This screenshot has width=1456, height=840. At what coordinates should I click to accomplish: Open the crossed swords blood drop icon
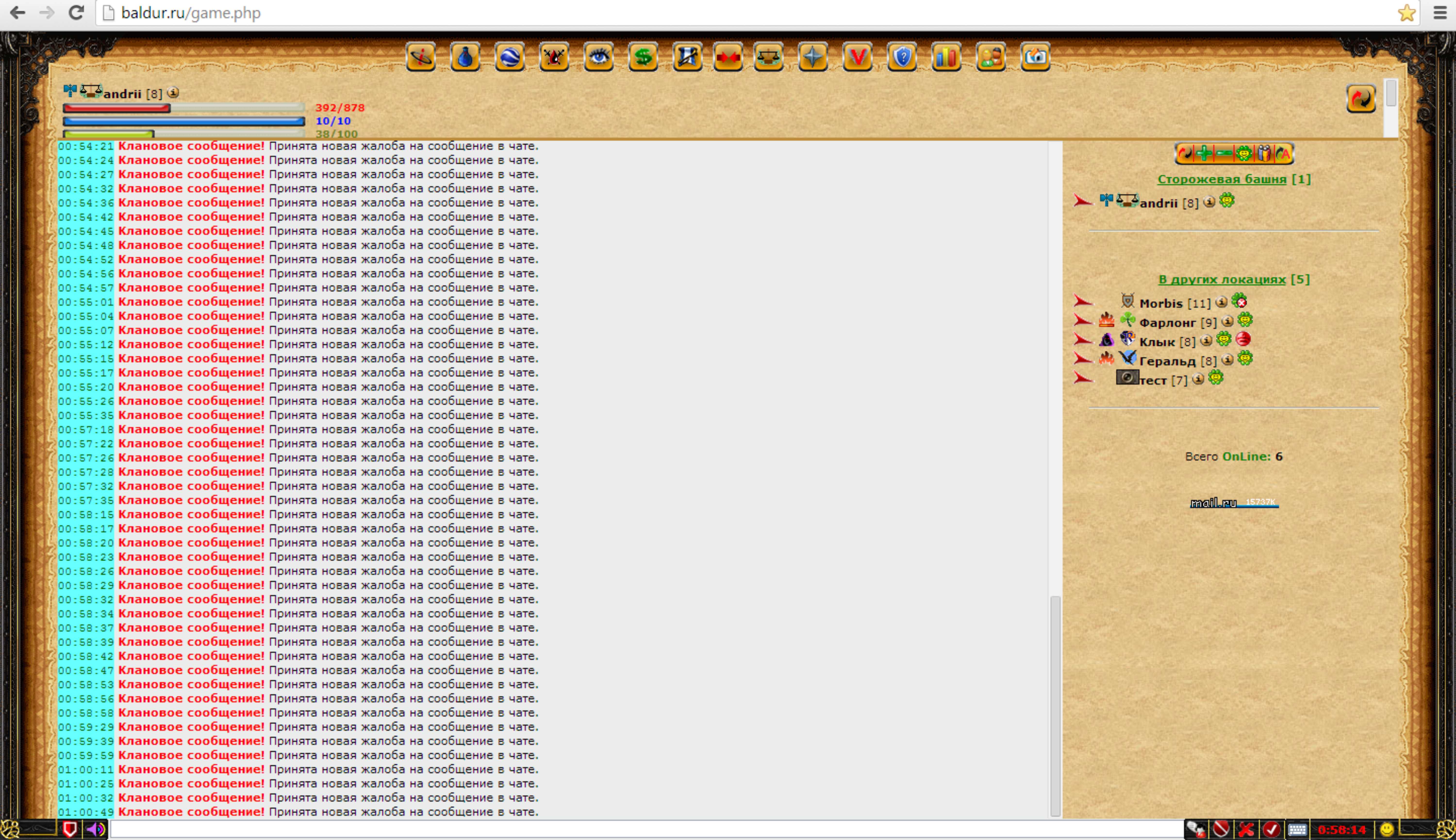(554, 57)
